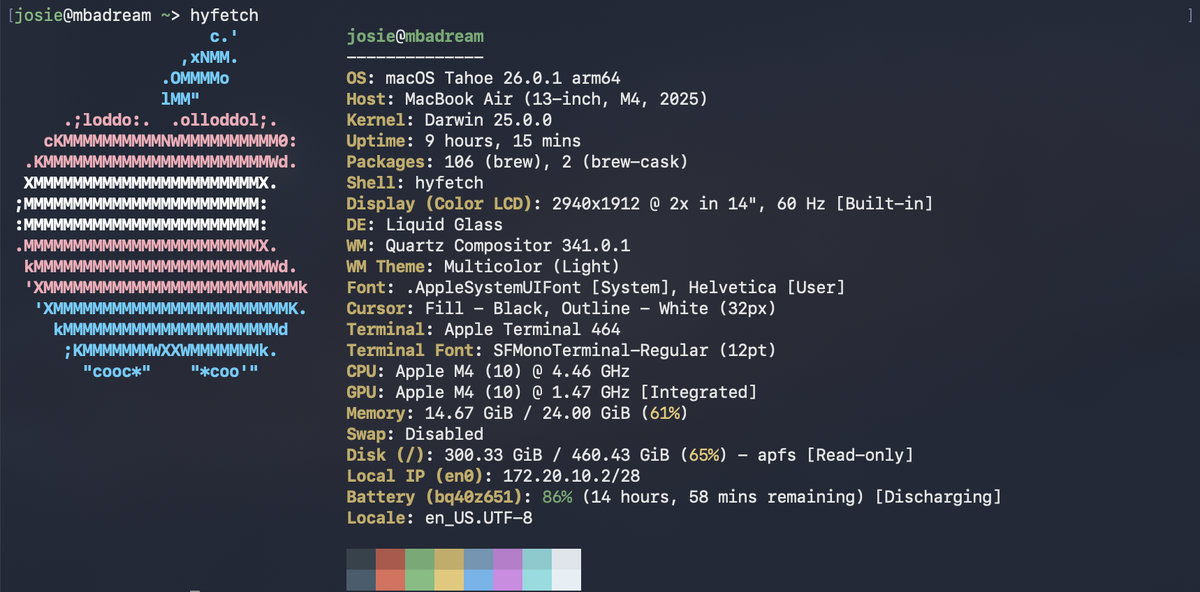The width and height of the screenshot is (1200, 592).
Task: Click the 'Display (Color LCD)' resolution line
Action: (x=640, y=204)
